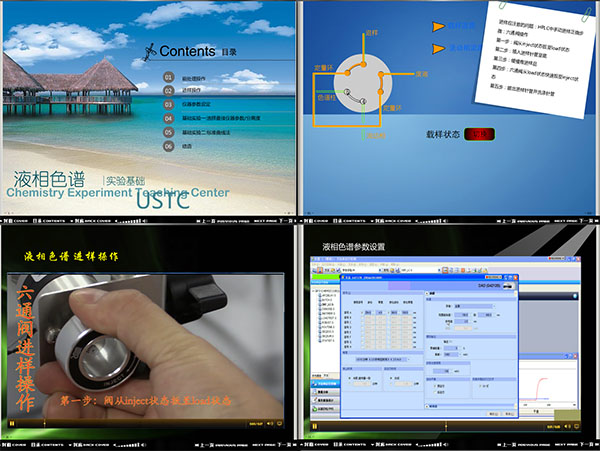This screenshot has width=600, height=451.
Task: Pause the parameter settings video
Action: [x=313, y=426]
